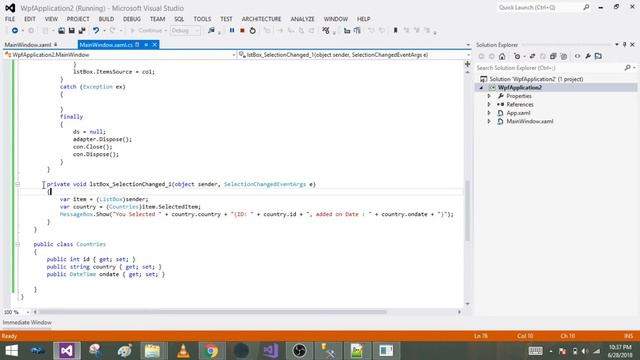Switch to the MainWindow.xaml tab
Screen dimensions: 640x360
28,44
